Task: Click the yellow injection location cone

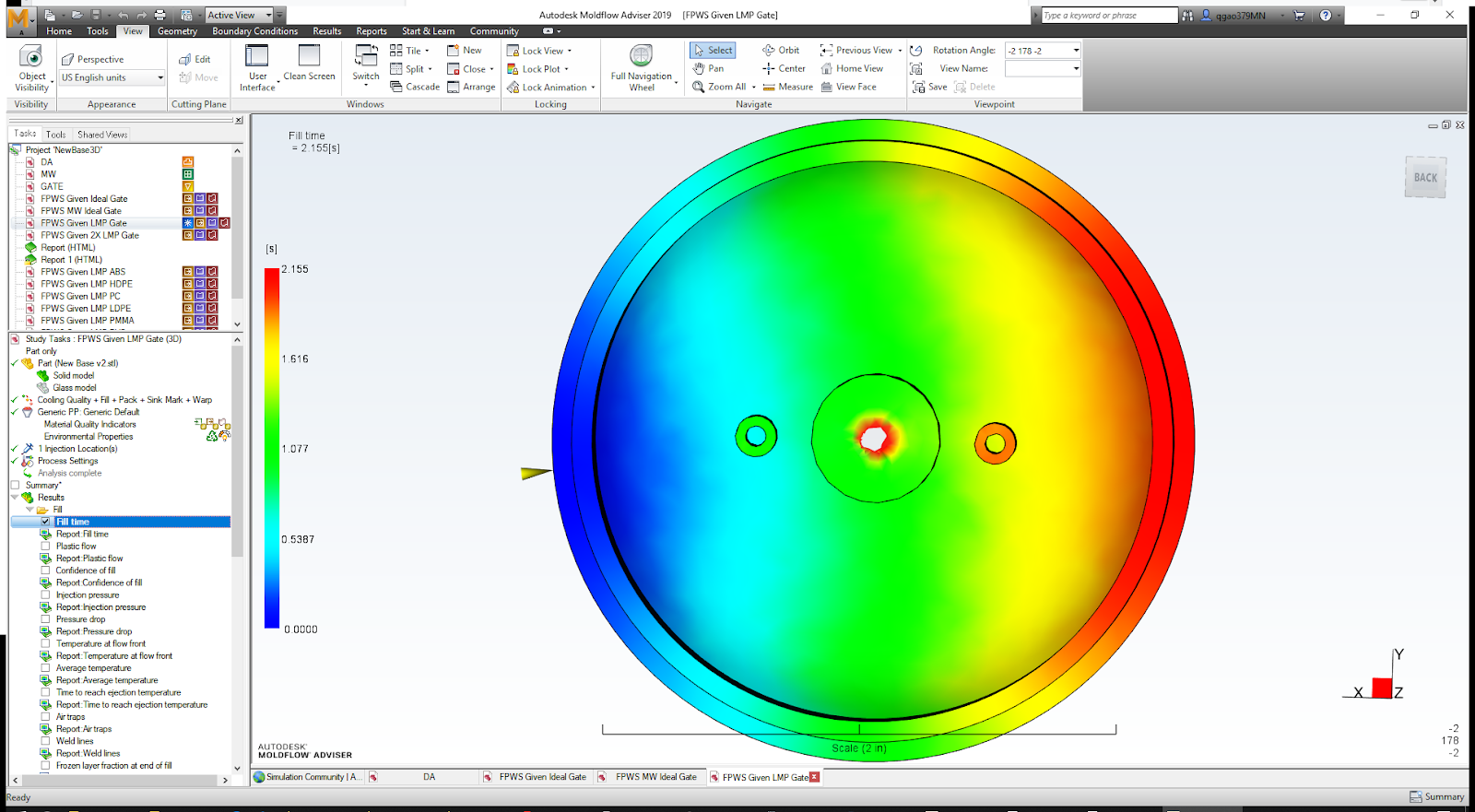Action: point(536,474)
